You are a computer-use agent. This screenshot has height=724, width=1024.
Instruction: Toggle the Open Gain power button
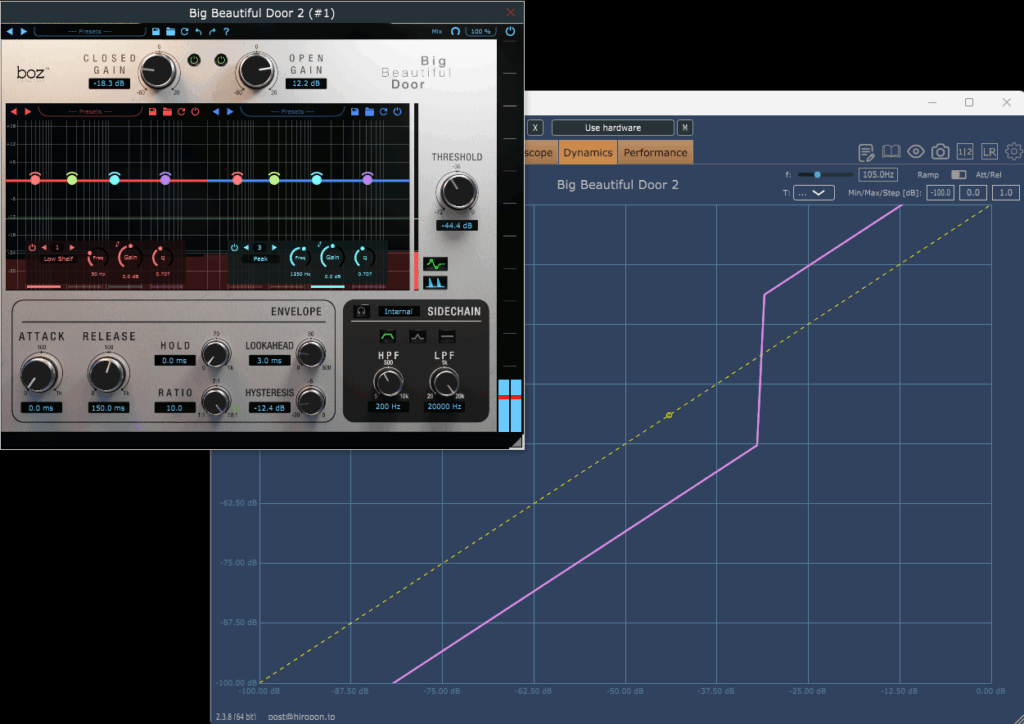click(x=221, y=60)
